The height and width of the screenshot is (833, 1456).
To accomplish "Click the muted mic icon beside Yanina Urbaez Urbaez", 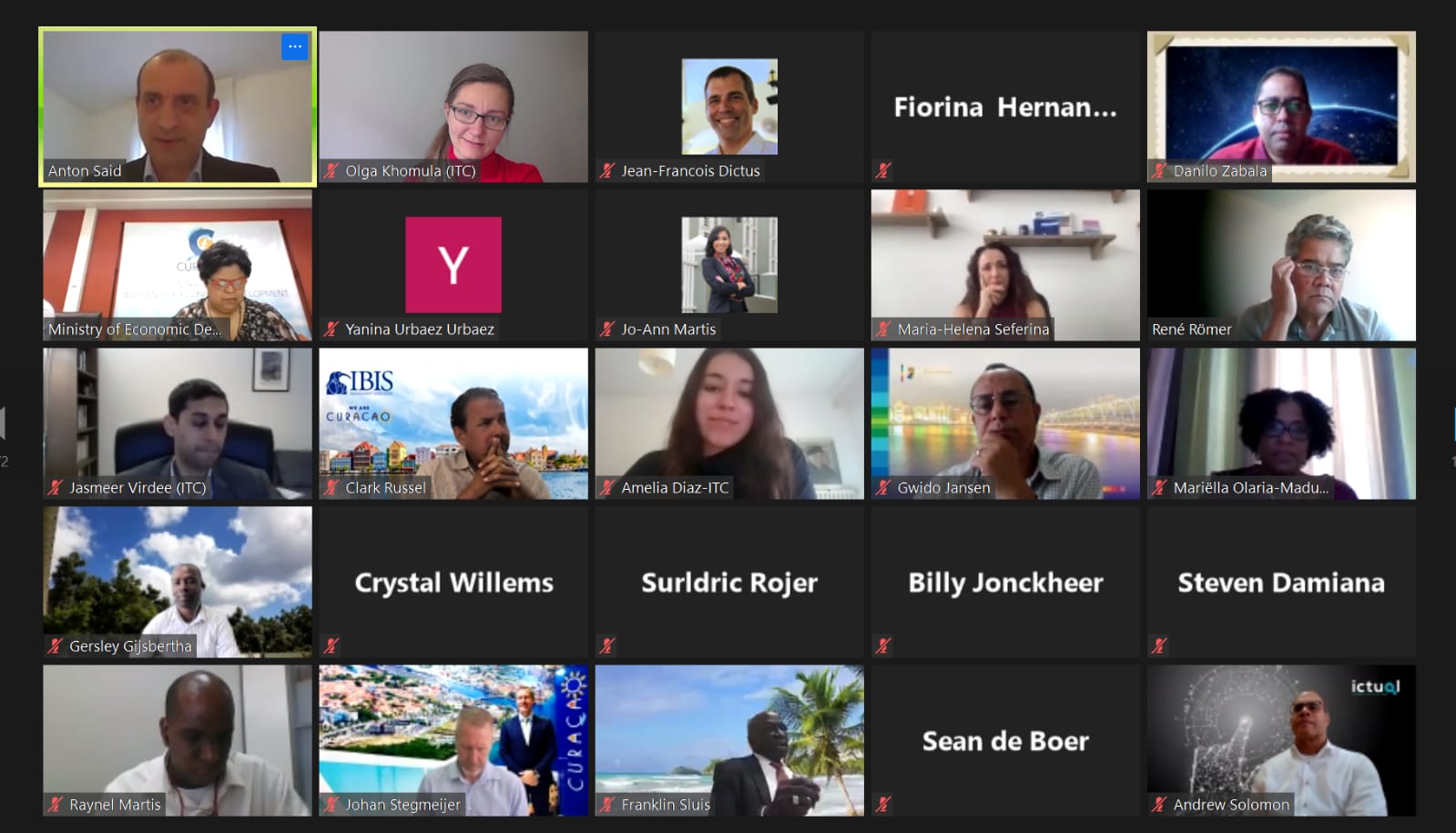I will pos(331,329).
